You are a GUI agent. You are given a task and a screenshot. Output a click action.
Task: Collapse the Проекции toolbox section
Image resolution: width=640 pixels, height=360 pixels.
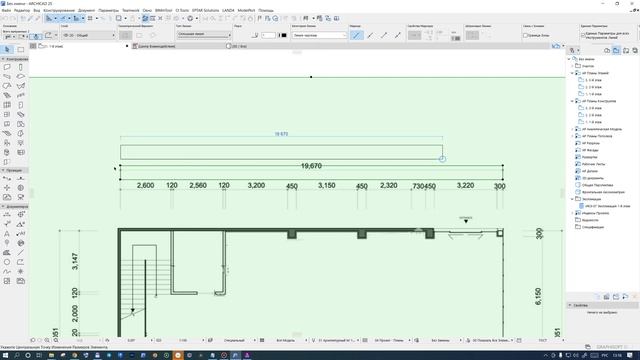tap(3, 170)
